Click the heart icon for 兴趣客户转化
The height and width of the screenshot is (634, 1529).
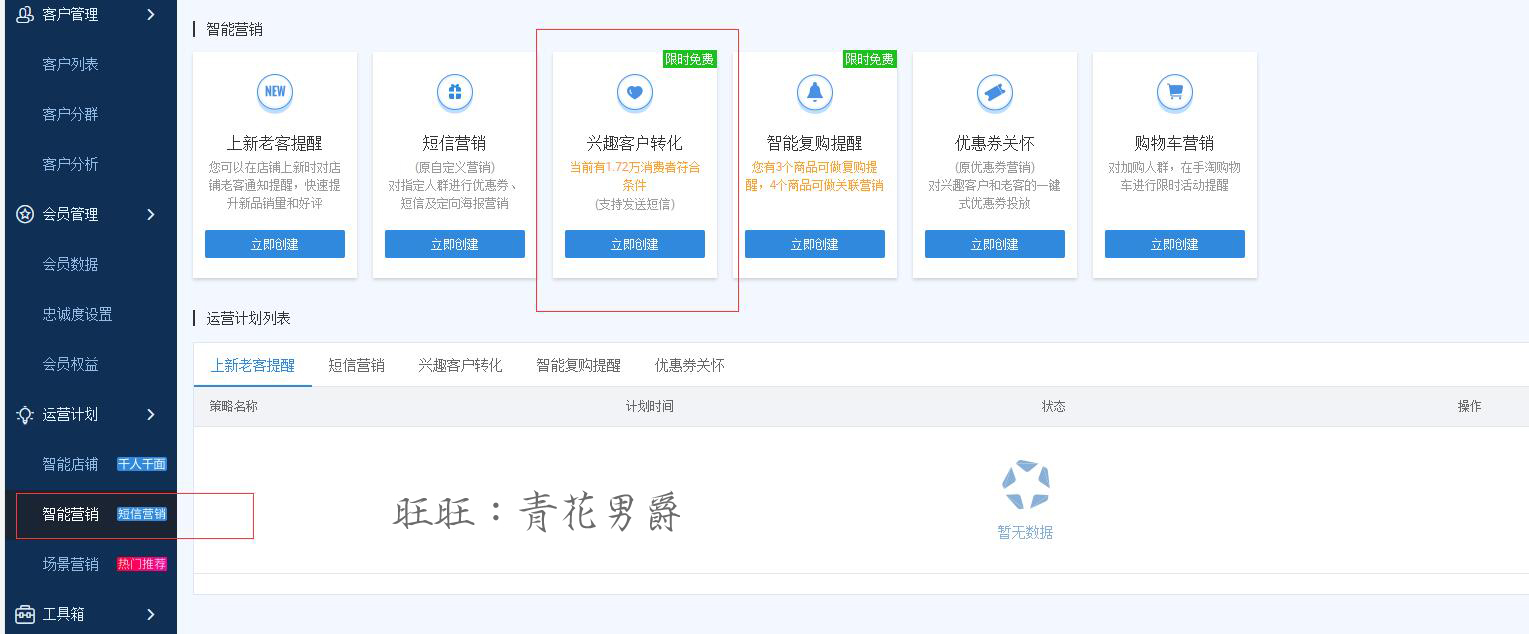[634, 93]
